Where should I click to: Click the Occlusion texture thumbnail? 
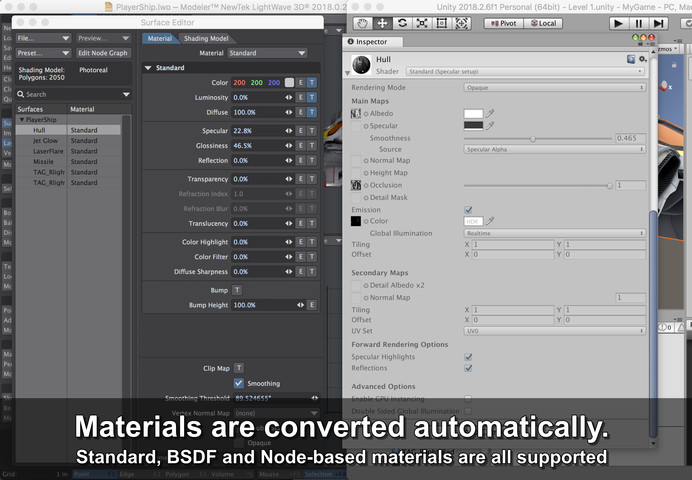(x=356, y=185)
